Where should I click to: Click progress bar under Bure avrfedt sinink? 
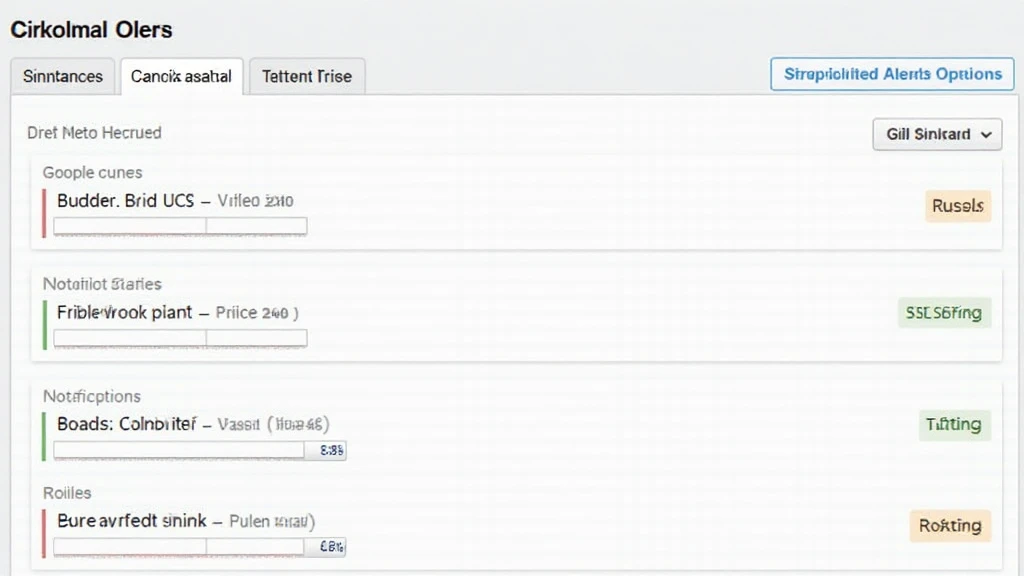point(180,547)
